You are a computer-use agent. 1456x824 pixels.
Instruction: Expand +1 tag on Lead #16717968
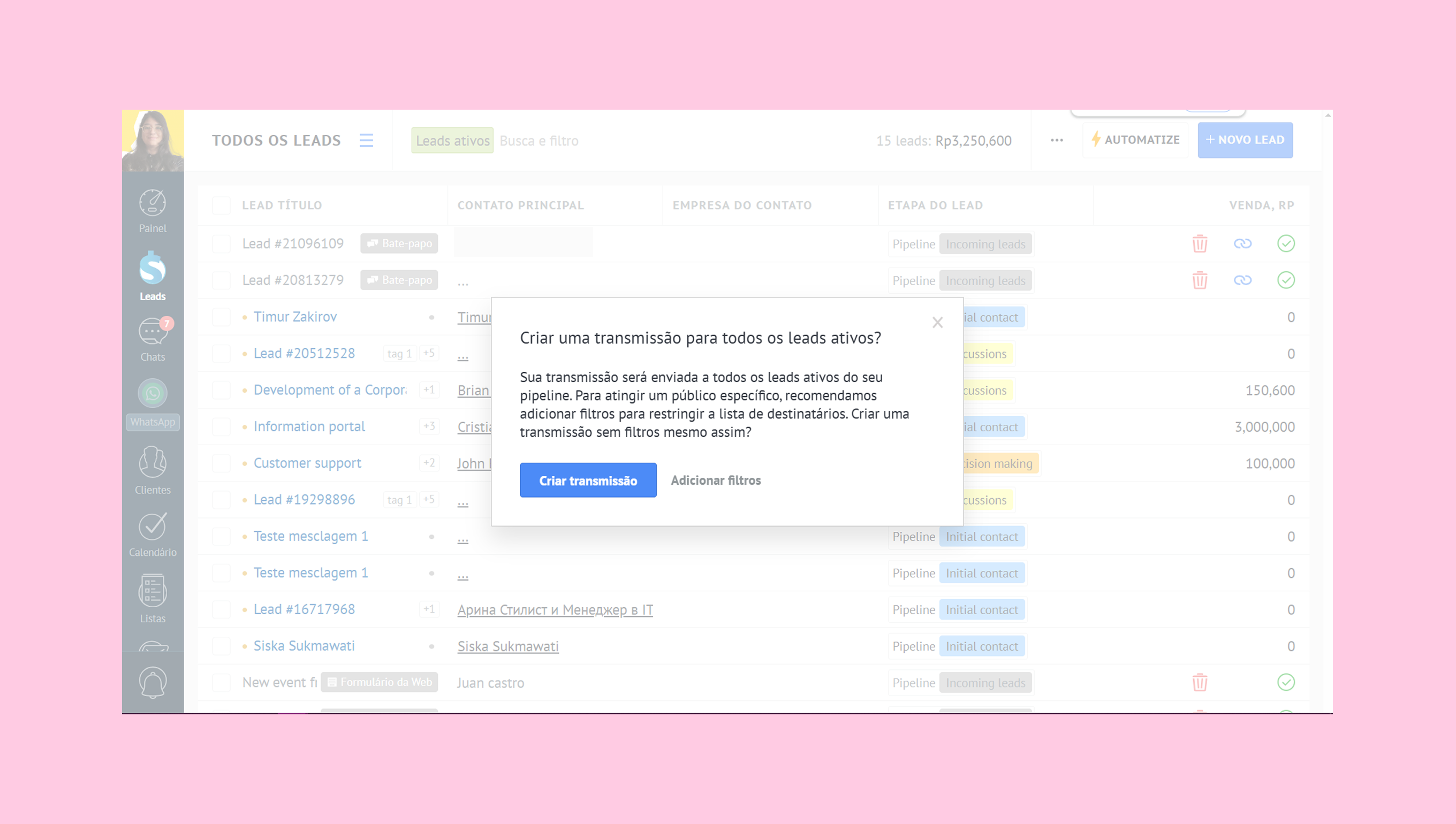tap(429, 609)
